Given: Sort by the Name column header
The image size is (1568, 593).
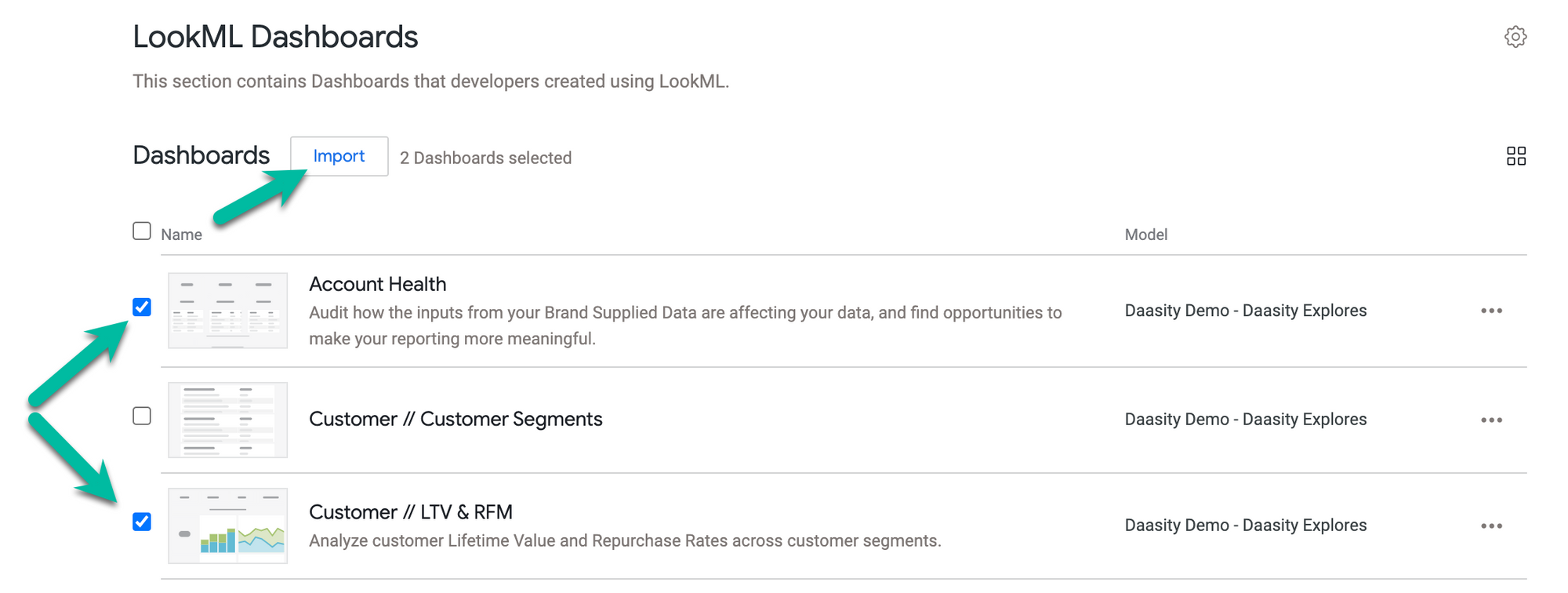Looking at the screenshot, I should point(181,235).
